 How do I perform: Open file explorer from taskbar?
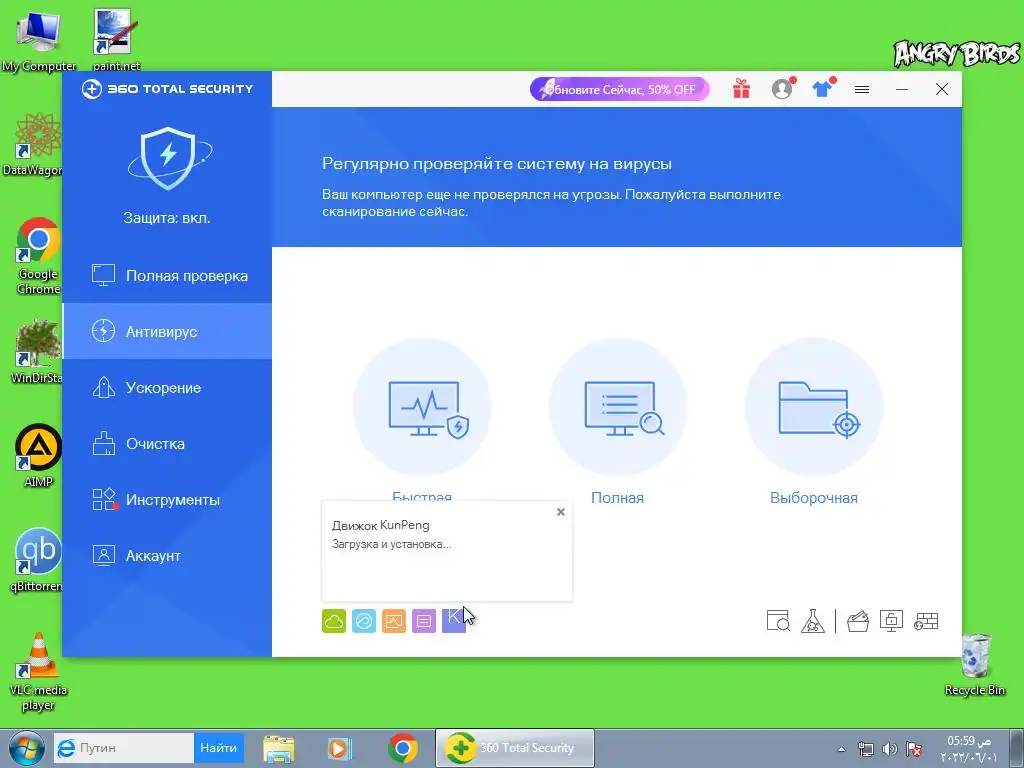(279, 748)
